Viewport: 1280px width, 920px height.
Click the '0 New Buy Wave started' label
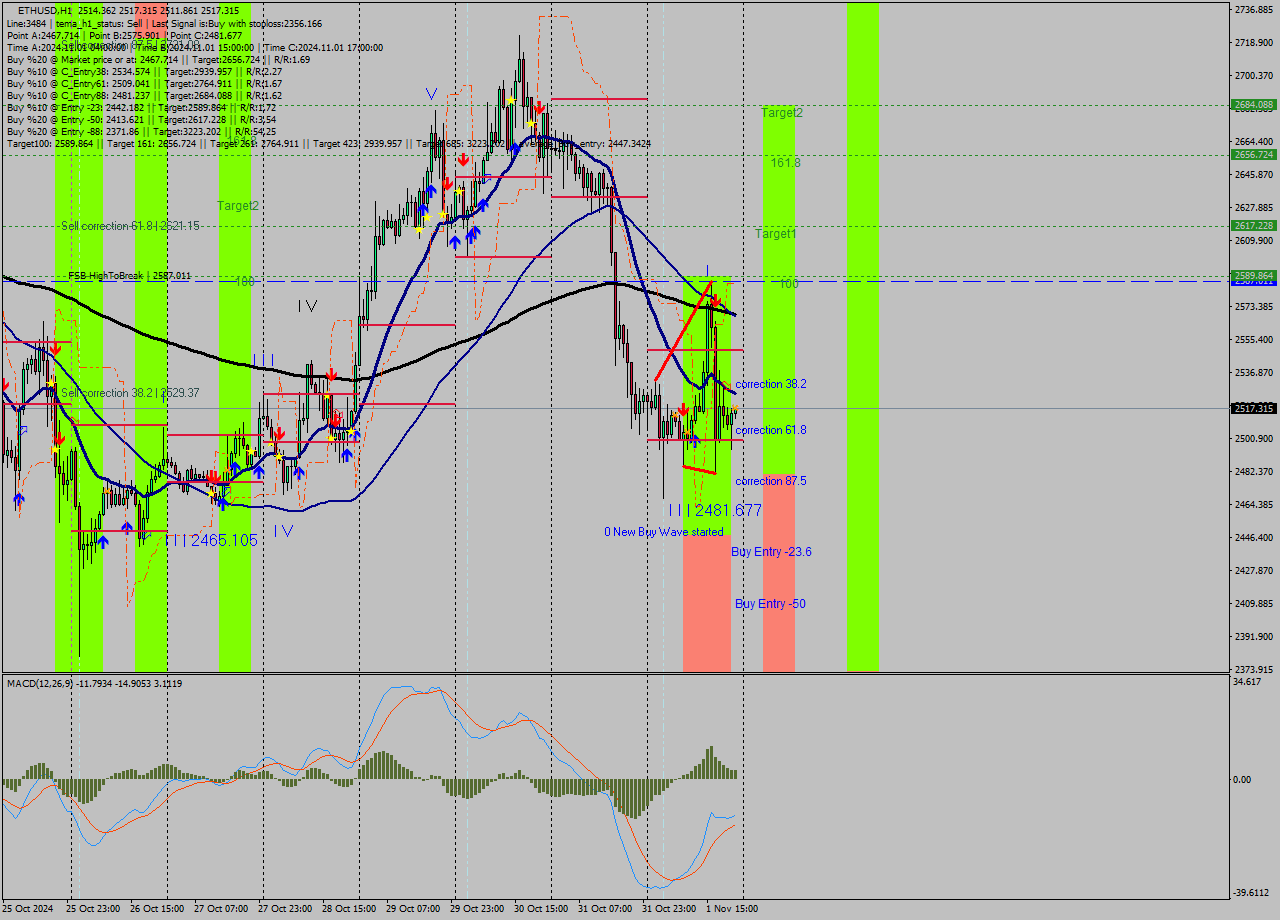pos(663,532)
